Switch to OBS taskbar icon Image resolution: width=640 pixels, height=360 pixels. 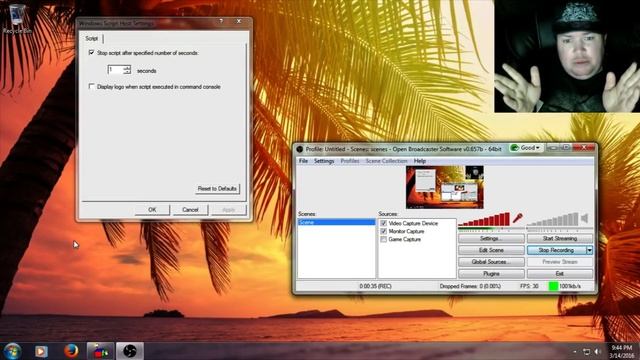(130, 351)
